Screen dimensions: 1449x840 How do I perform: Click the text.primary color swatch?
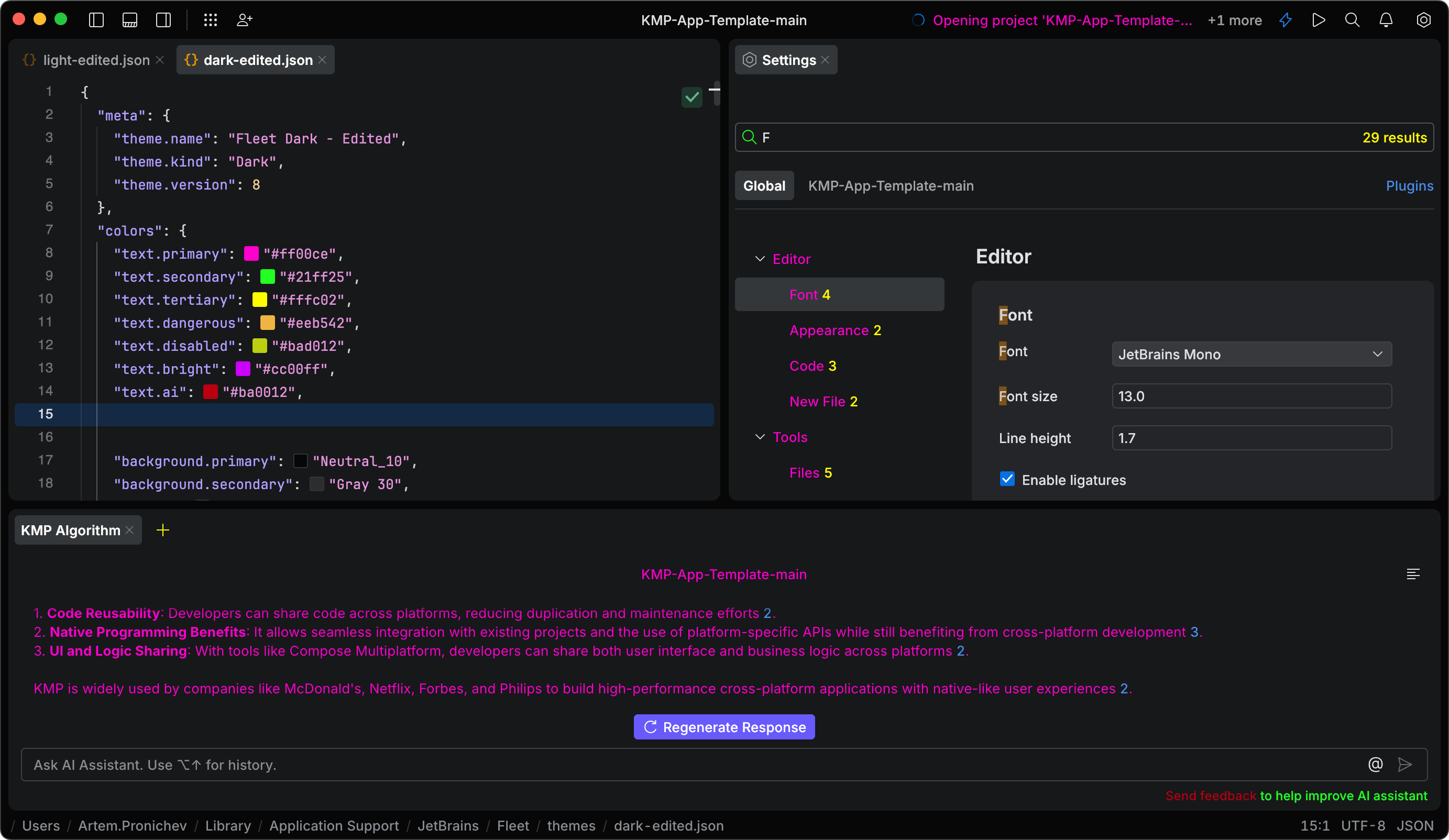(x=251, y=253)
